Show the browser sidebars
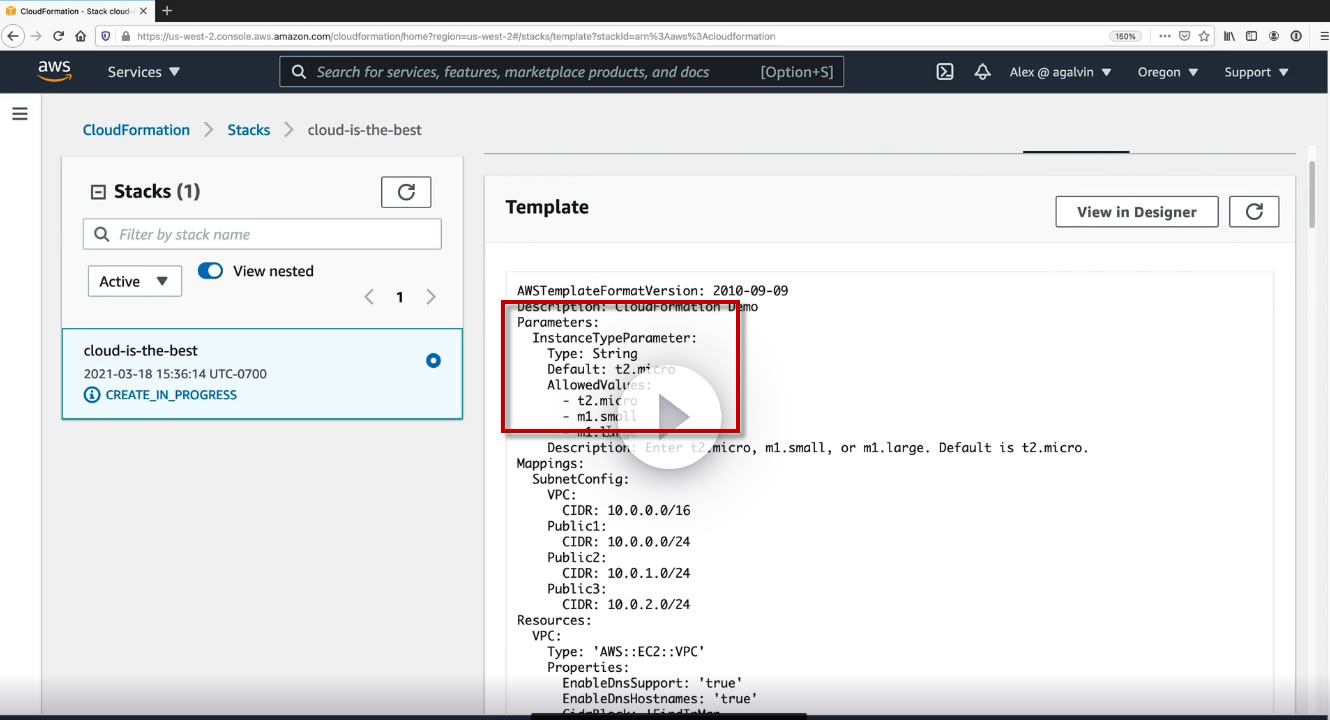This screenshot has height=720, width=1330. [1252, 36]
